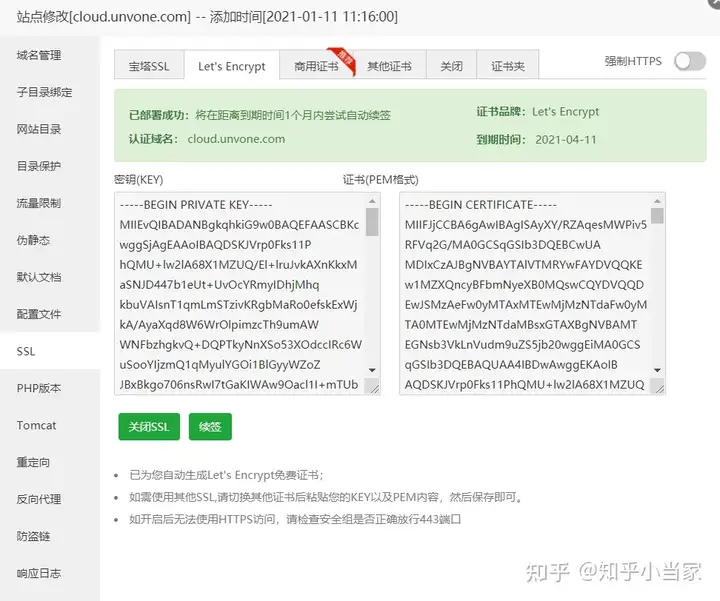Switch to the Let's Encrypt tab
This screenshot has width=720, height=601.
click(232, 66)
